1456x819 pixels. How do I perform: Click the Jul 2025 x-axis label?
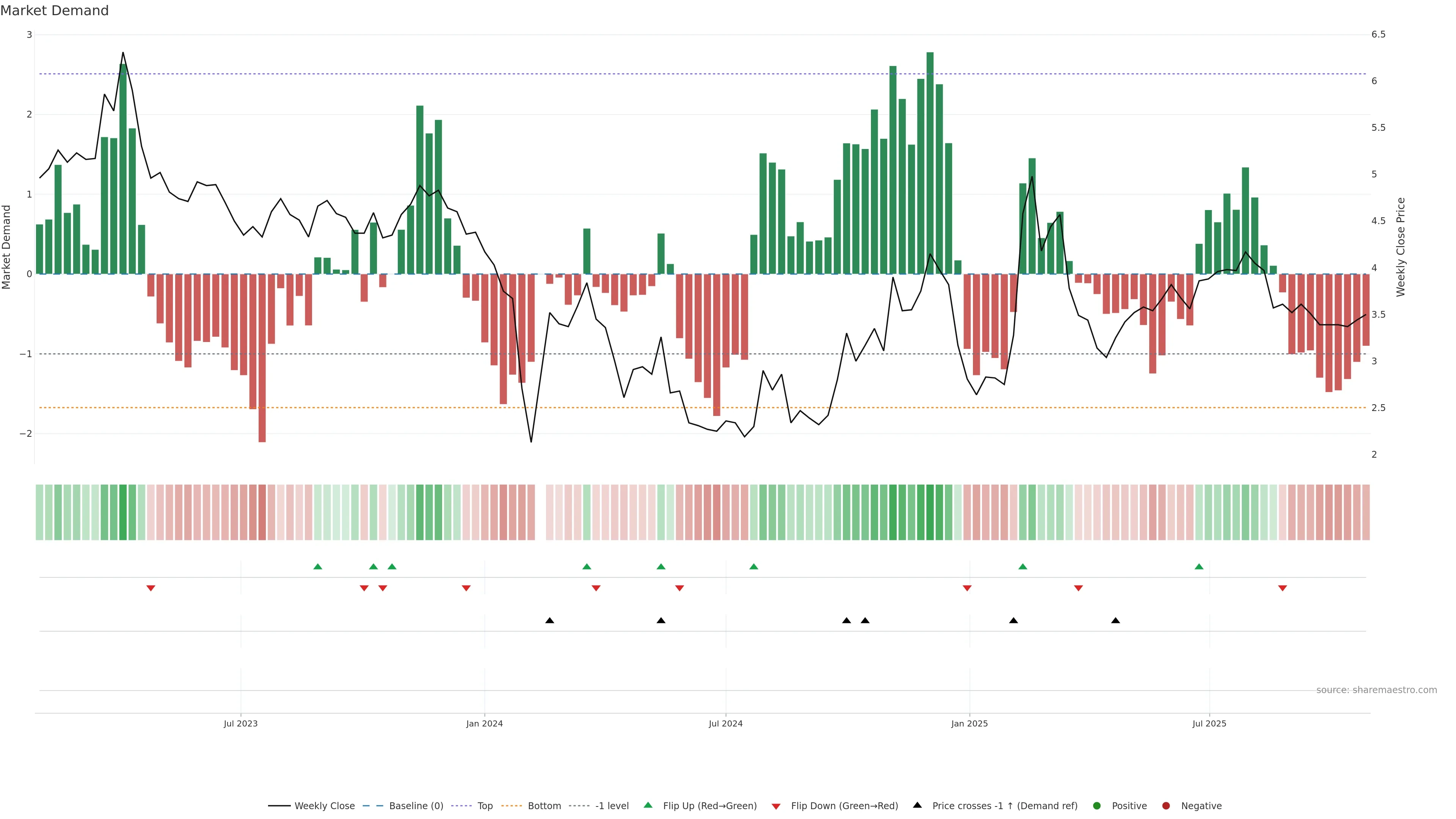pyautogui.click(x=1209, y=723)
